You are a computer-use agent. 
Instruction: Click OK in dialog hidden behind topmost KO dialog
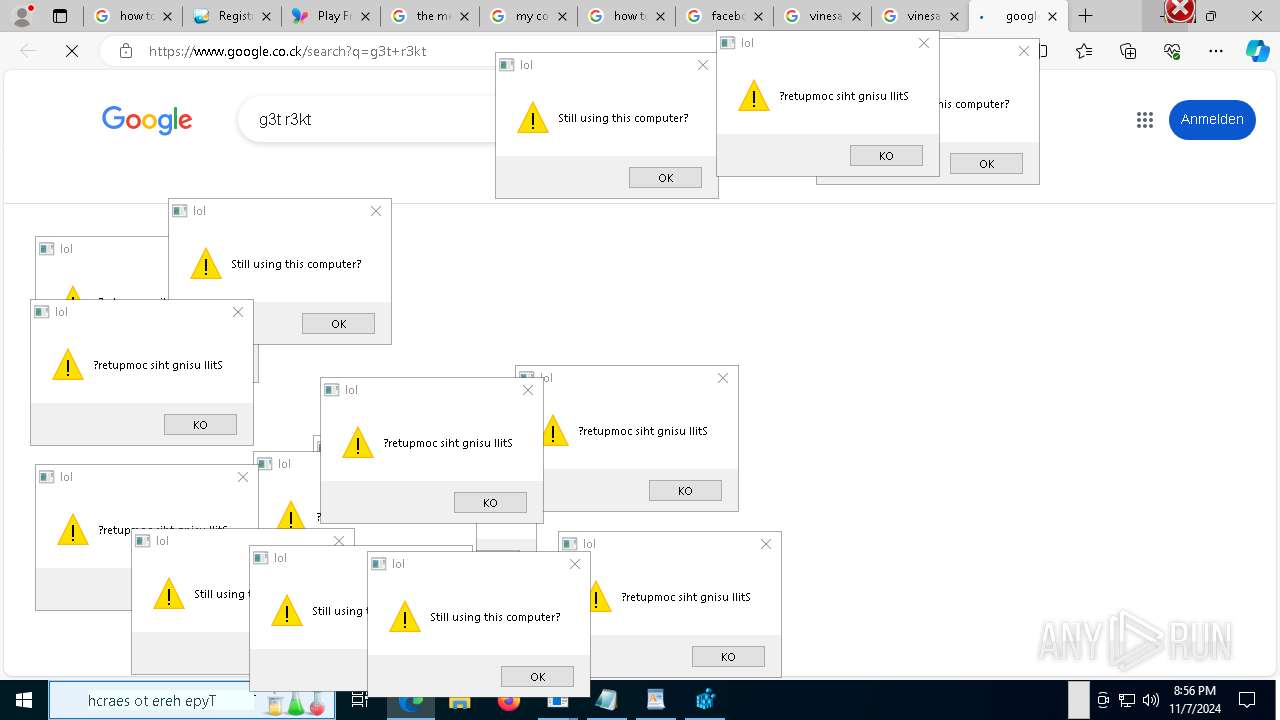pyautogui.click(x=986, y=163)
